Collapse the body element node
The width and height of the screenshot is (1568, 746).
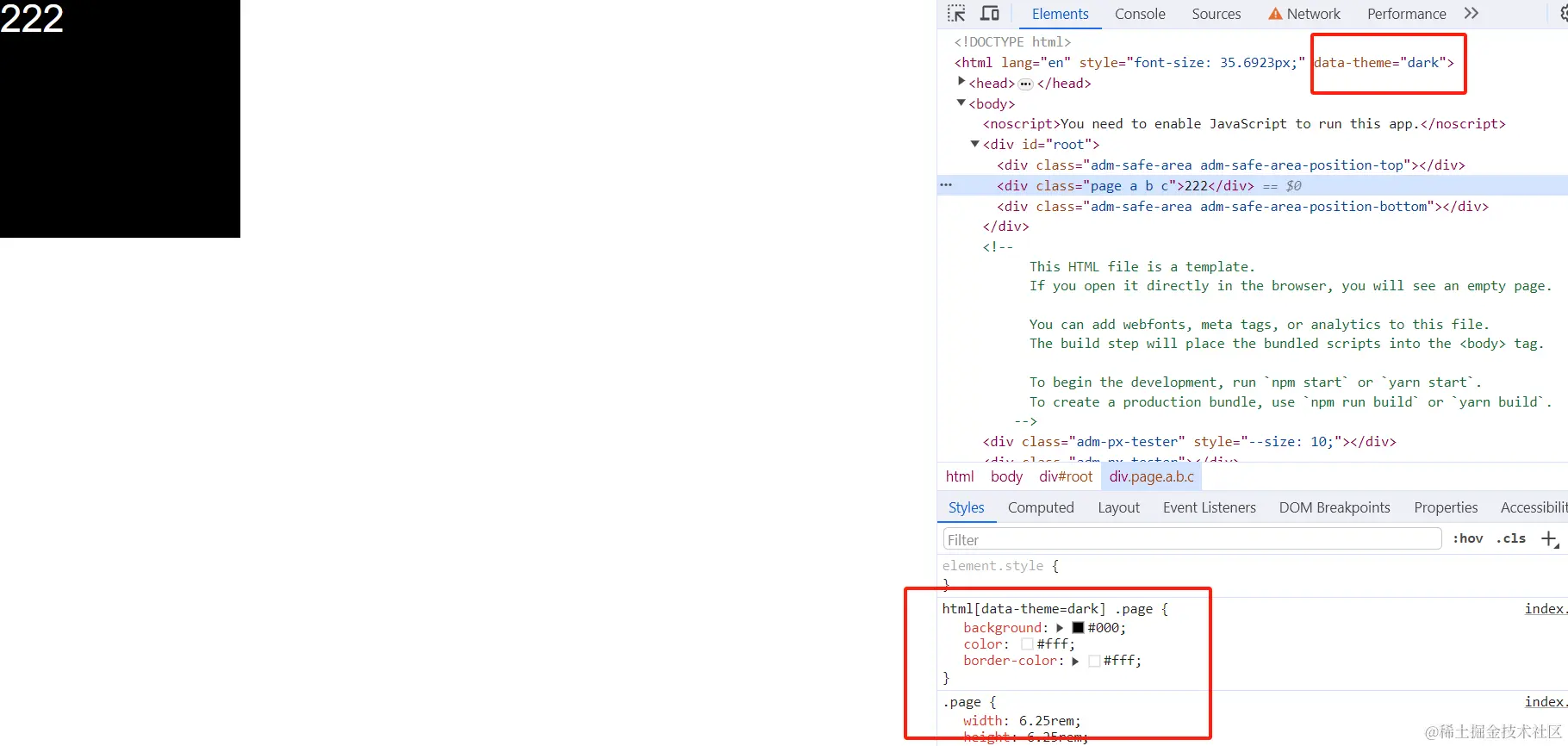(x=961, y=103)
